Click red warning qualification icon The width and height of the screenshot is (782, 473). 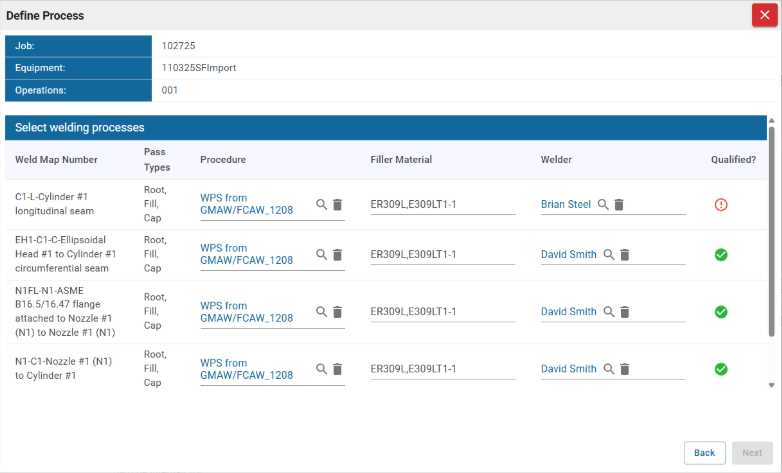[x=720, y=204]
